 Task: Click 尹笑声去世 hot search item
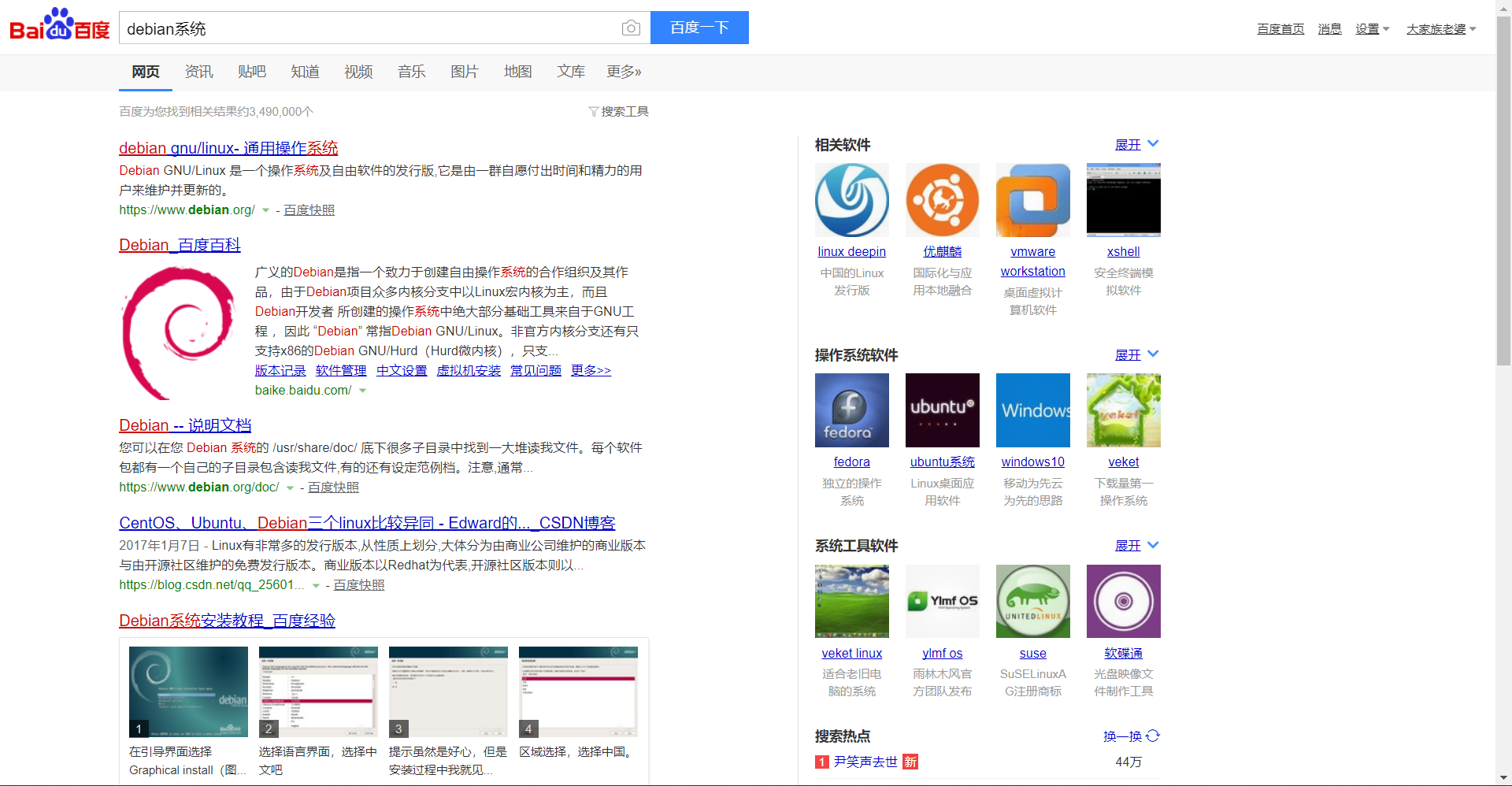(x=865, y=762)
